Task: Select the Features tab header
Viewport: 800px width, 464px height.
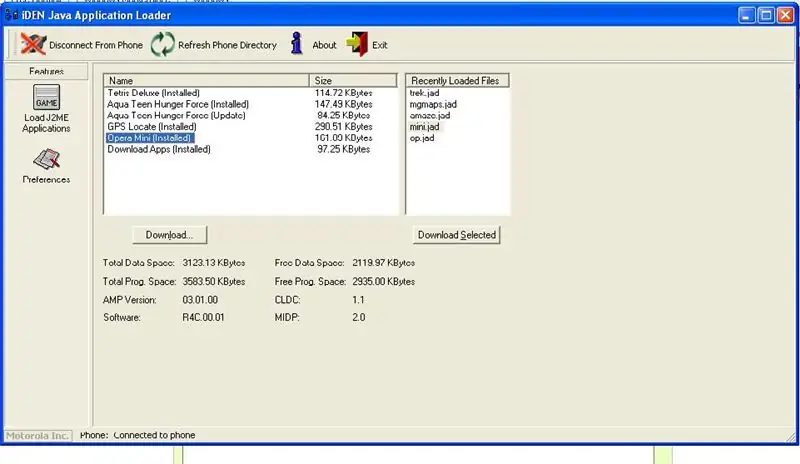Action: [x=46, y=71]
